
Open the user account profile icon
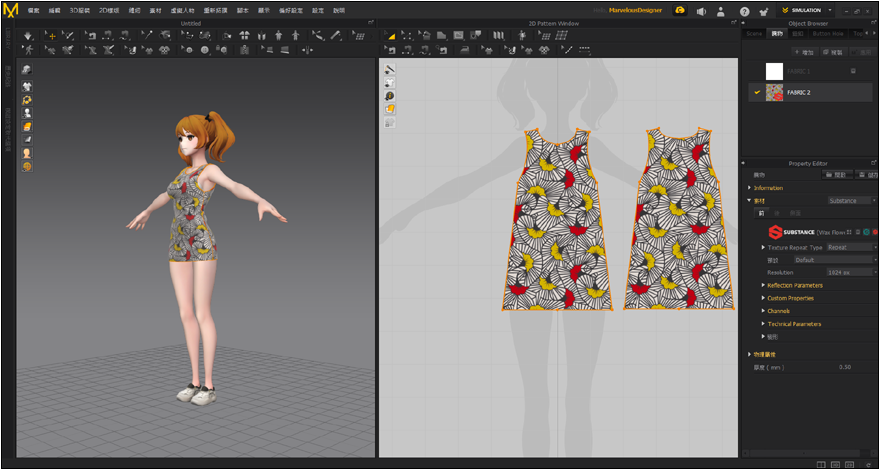[720, 11]
